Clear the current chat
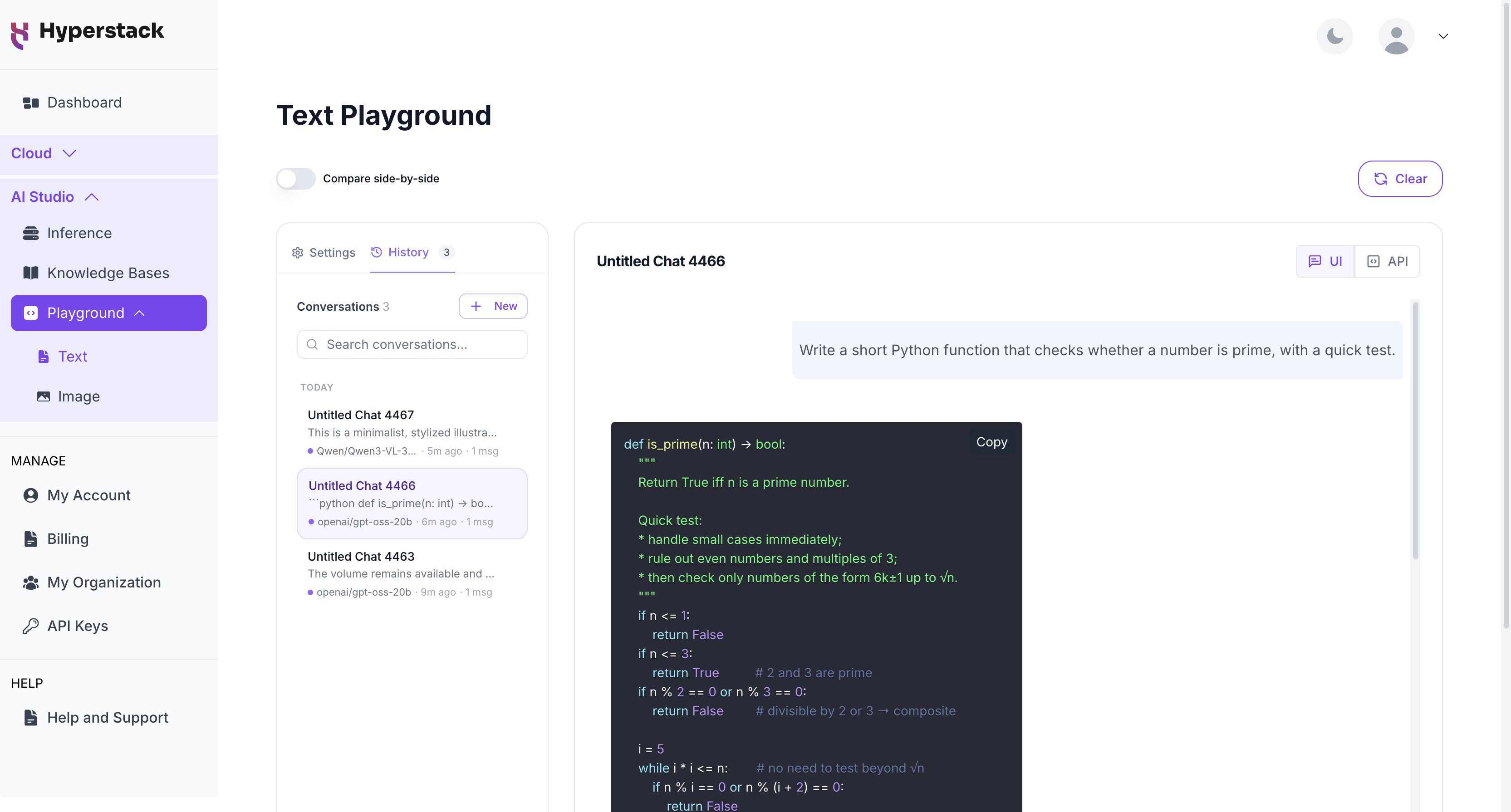 [x=1400, y=179]
